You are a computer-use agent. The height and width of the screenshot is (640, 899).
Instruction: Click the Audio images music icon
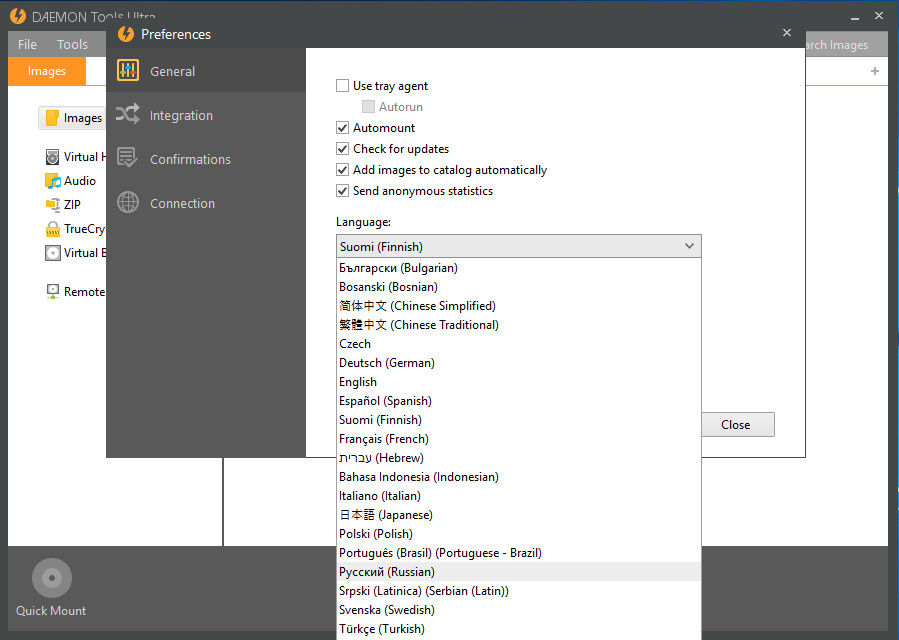52,181
